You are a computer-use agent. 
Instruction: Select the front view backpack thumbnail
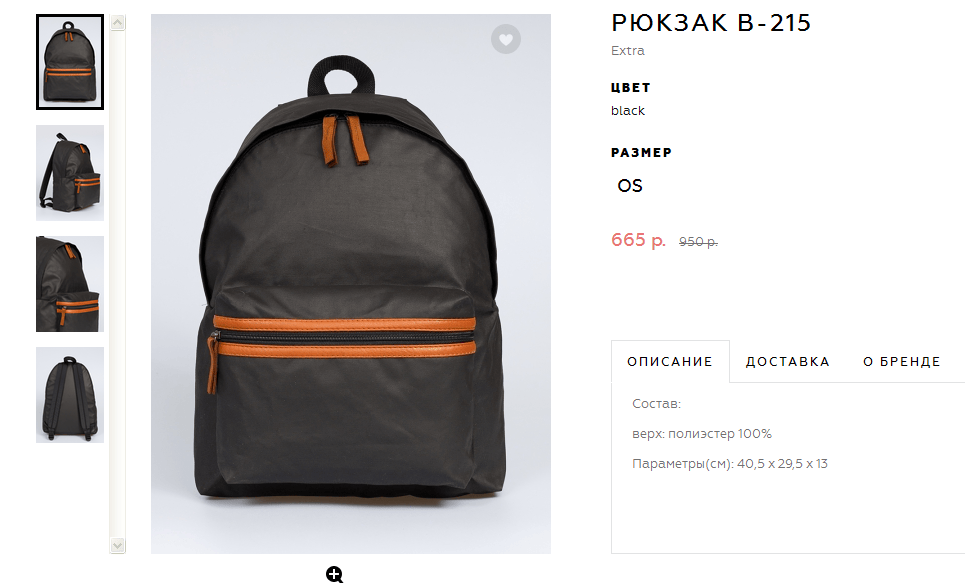(x=70, y=62)
